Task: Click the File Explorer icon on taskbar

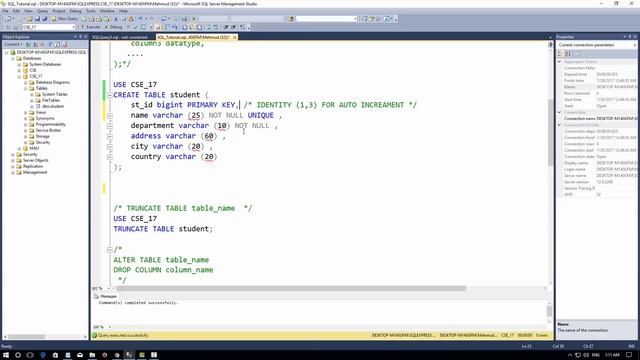Action: 92,355
